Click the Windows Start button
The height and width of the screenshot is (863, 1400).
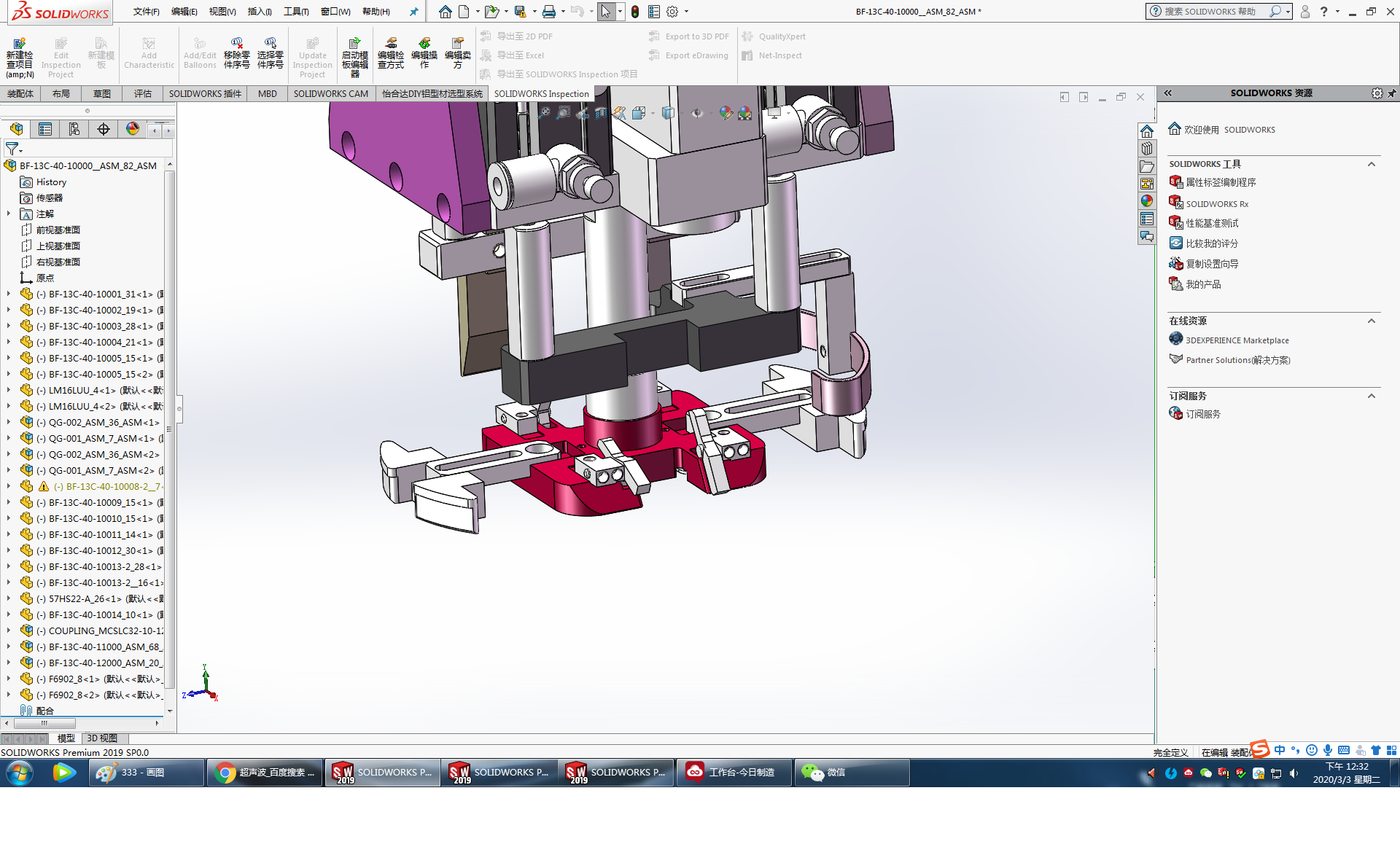20,773
